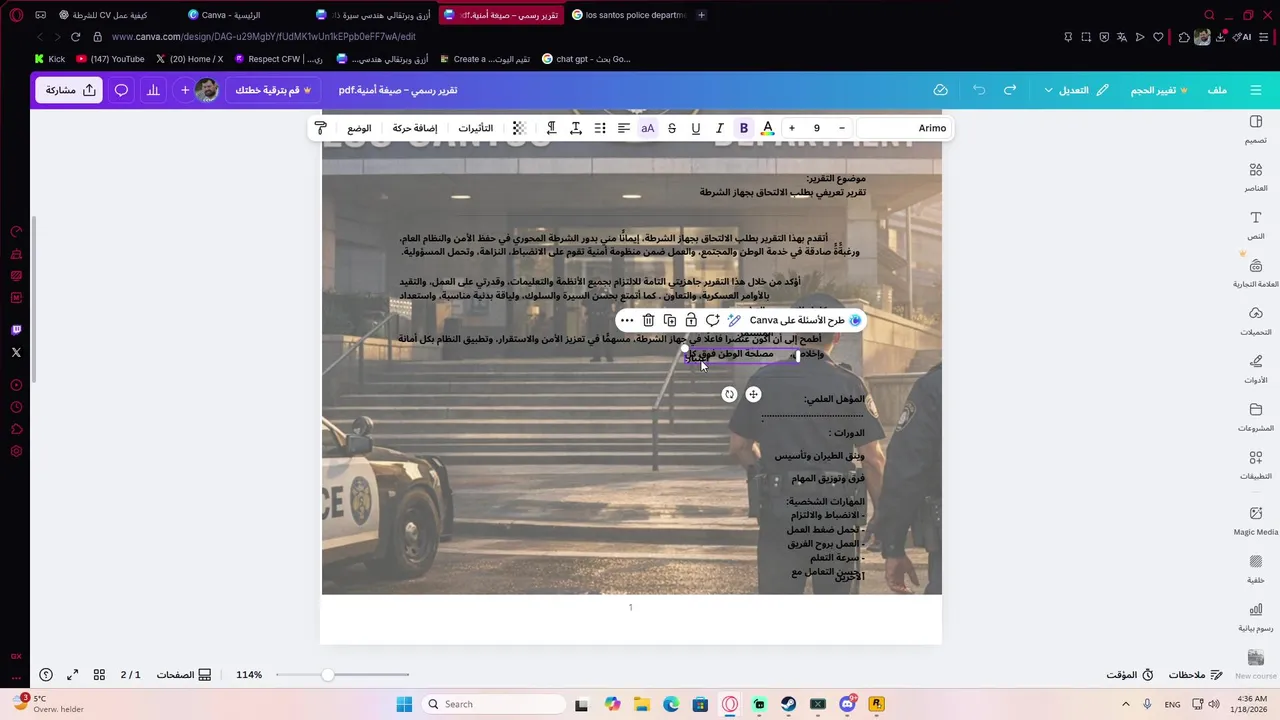
Task: Open المؤقت timer tool
Action: click(x=1130, y=675)
